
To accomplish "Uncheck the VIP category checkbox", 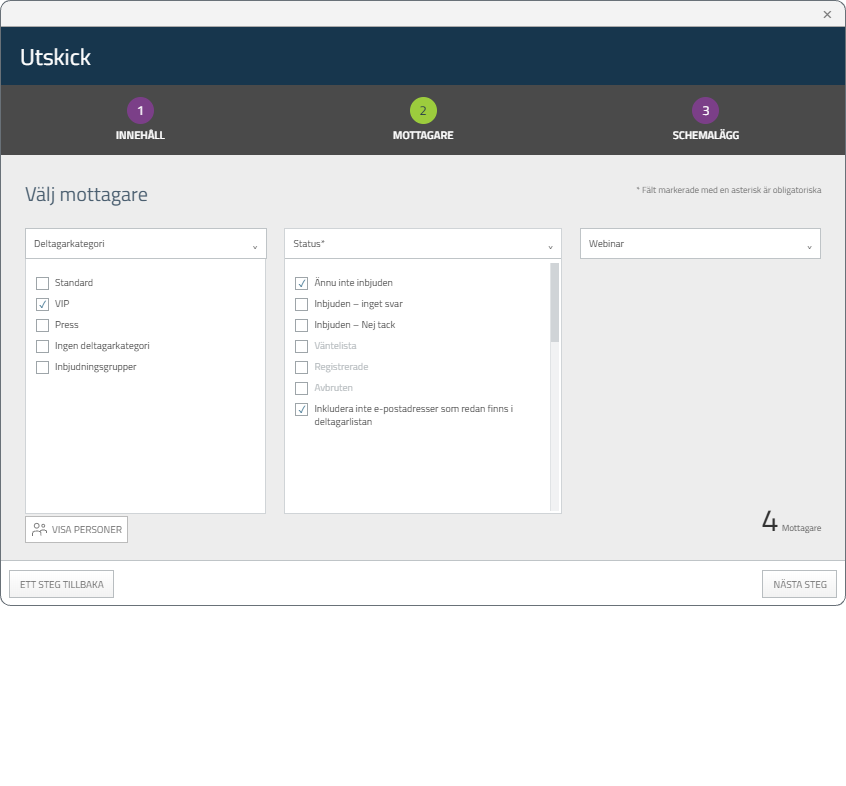I will 43,304.
